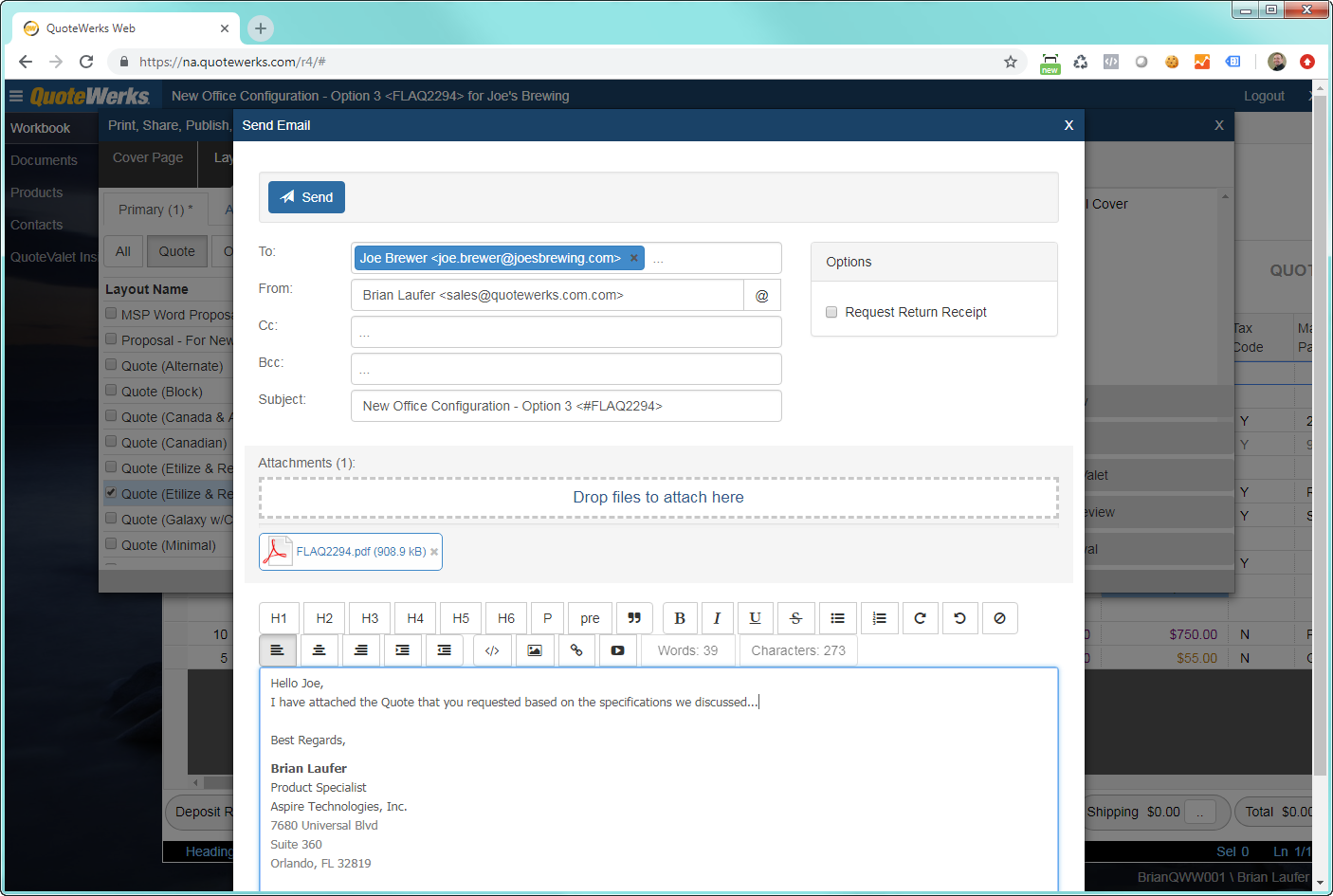Toggle strikethrough formatting
The width and height of the screenshot is (1333, 896).
pos(796,618)
